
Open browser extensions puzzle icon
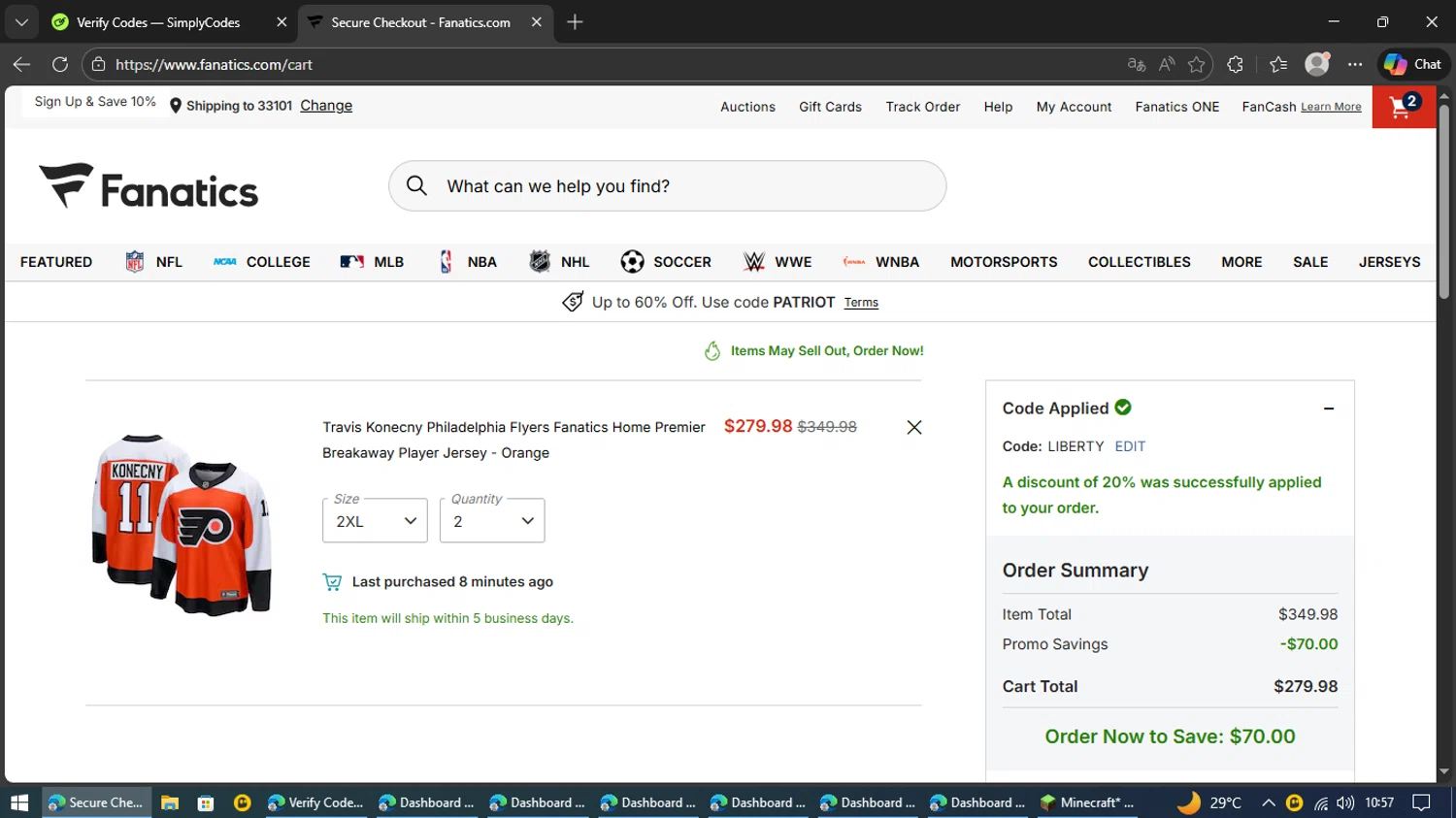click(1235, 64)
